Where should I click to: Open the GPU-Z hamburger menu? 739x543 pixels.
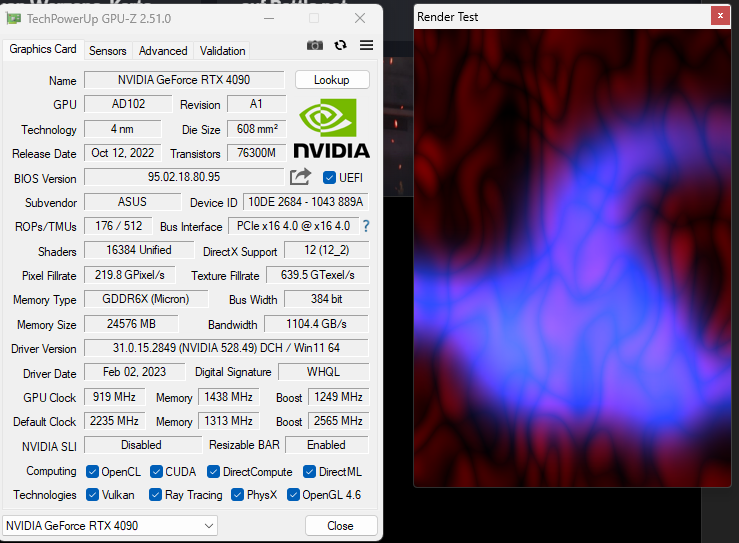(x=366, y=45)
